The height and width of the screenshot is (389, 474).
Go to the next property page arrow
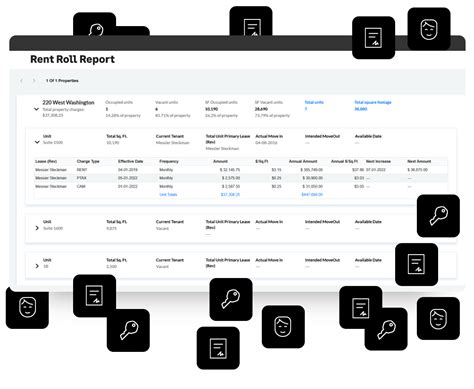tap(34, 81)
